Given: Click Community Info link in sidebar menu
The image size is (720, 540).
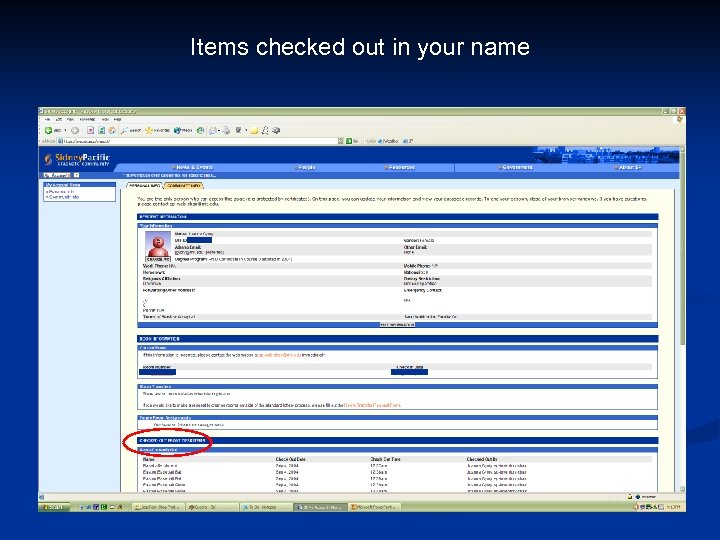Looking at the screenshot, I should click(x=62, y=197).
